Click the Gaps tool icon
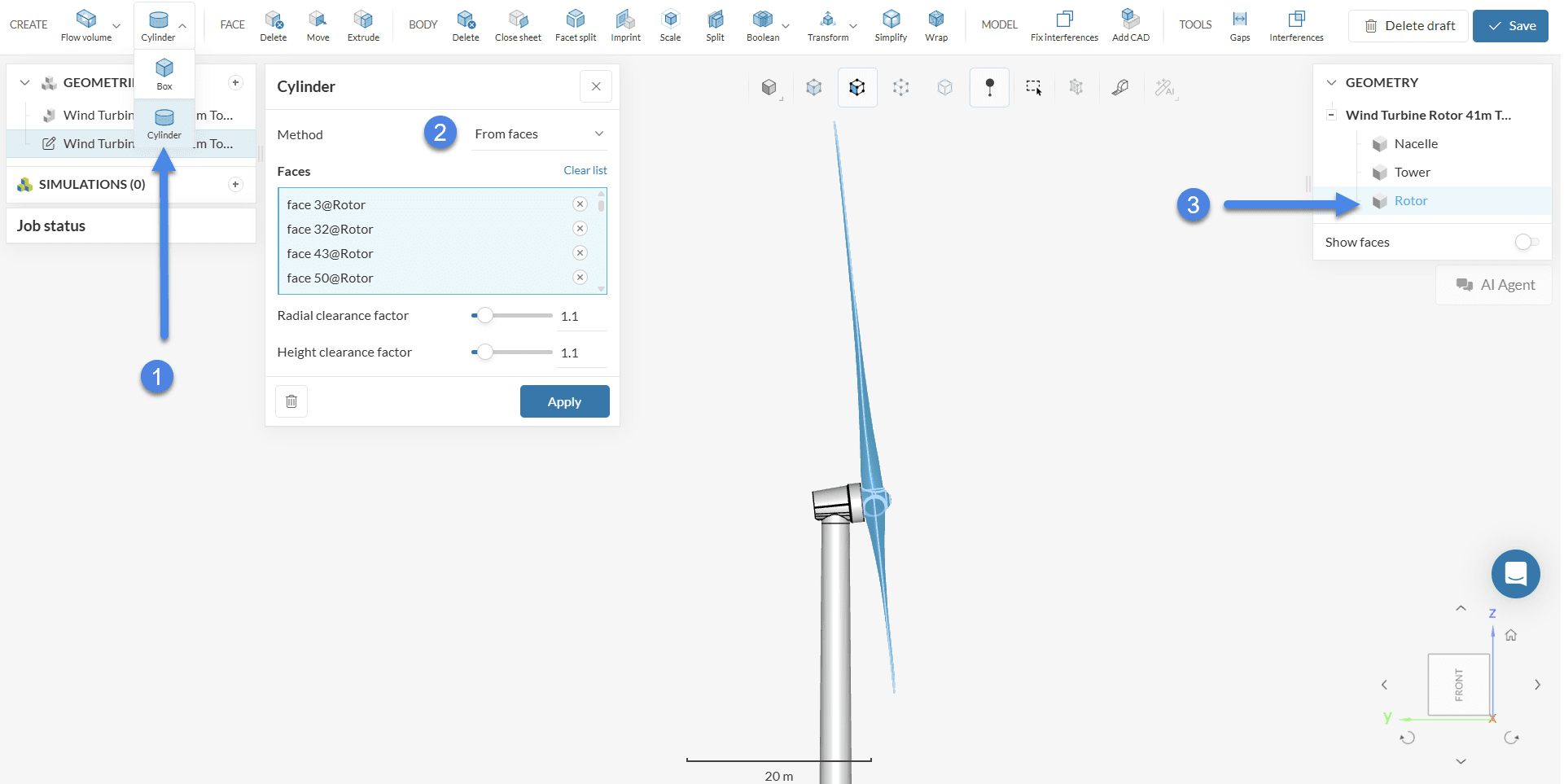Screen dimensions: 1564x784 (1240, 25)
